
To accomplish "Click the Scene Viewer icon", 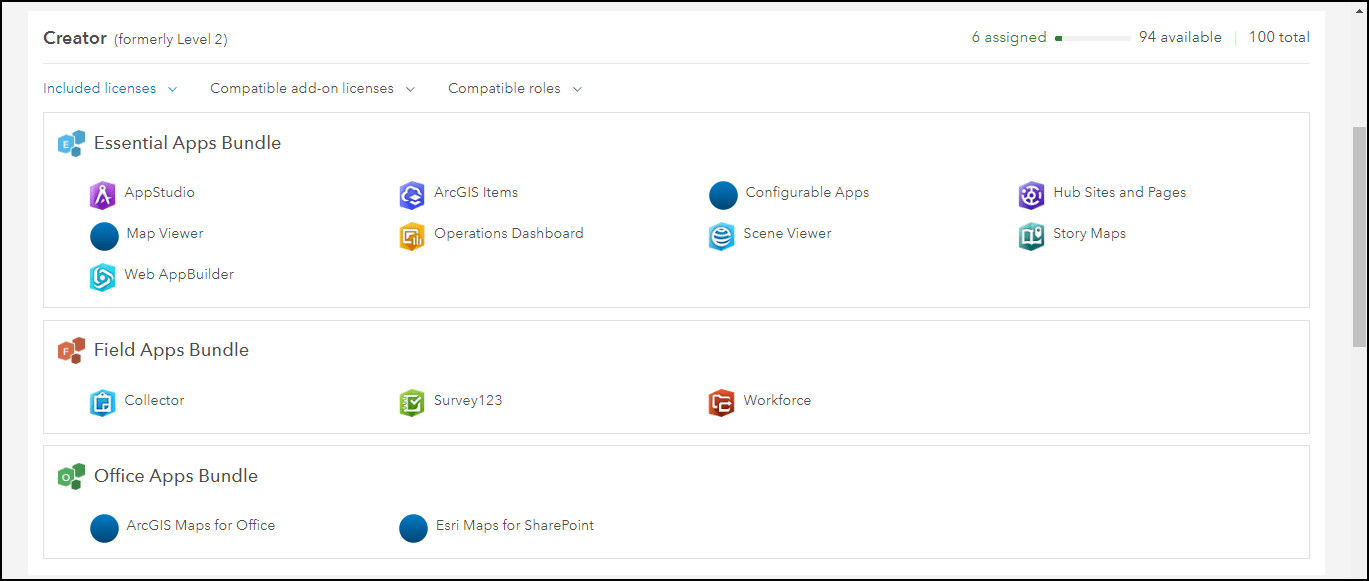I will (721, 236).
